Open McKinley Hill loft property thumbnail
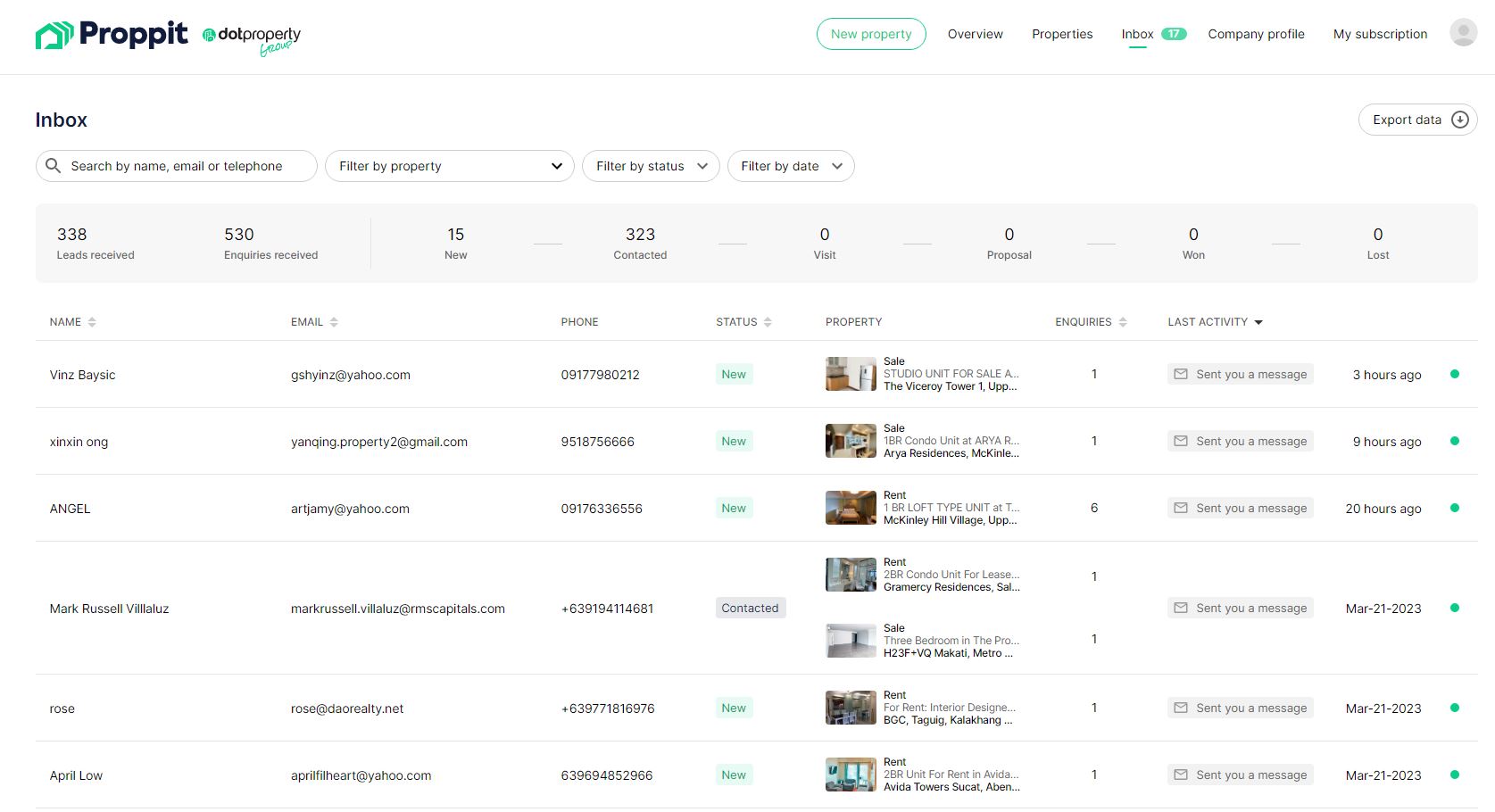Screen dimensions: 1495x812 click(x=851, y=508)
